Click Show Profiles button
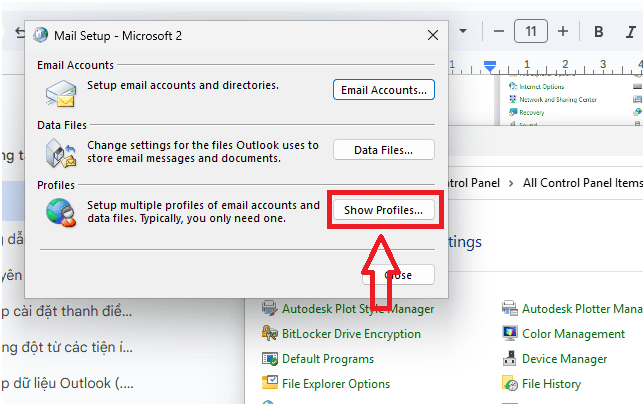 pos(383,210)
